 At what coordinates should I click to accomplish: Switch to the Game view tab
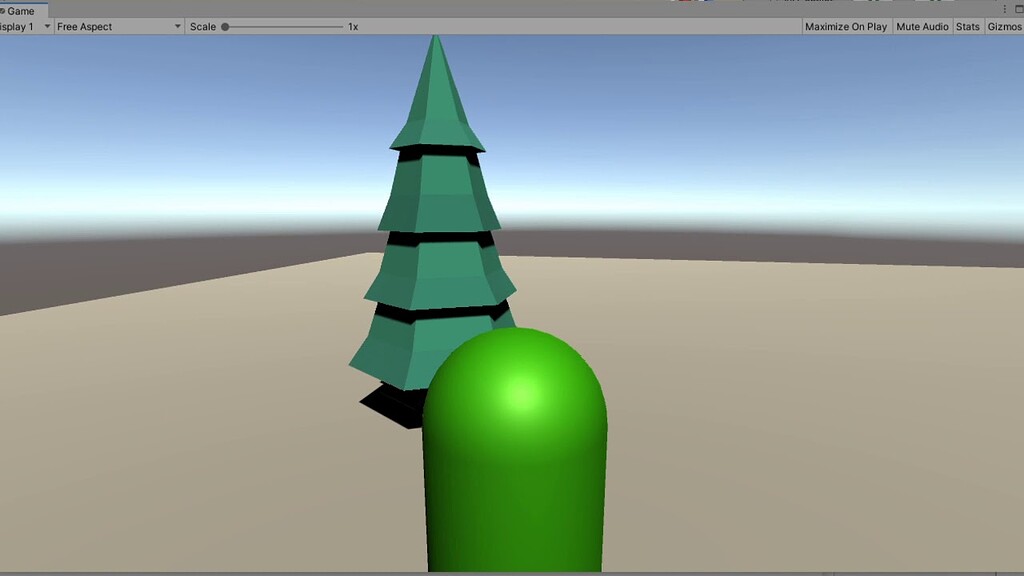[20, 10]
